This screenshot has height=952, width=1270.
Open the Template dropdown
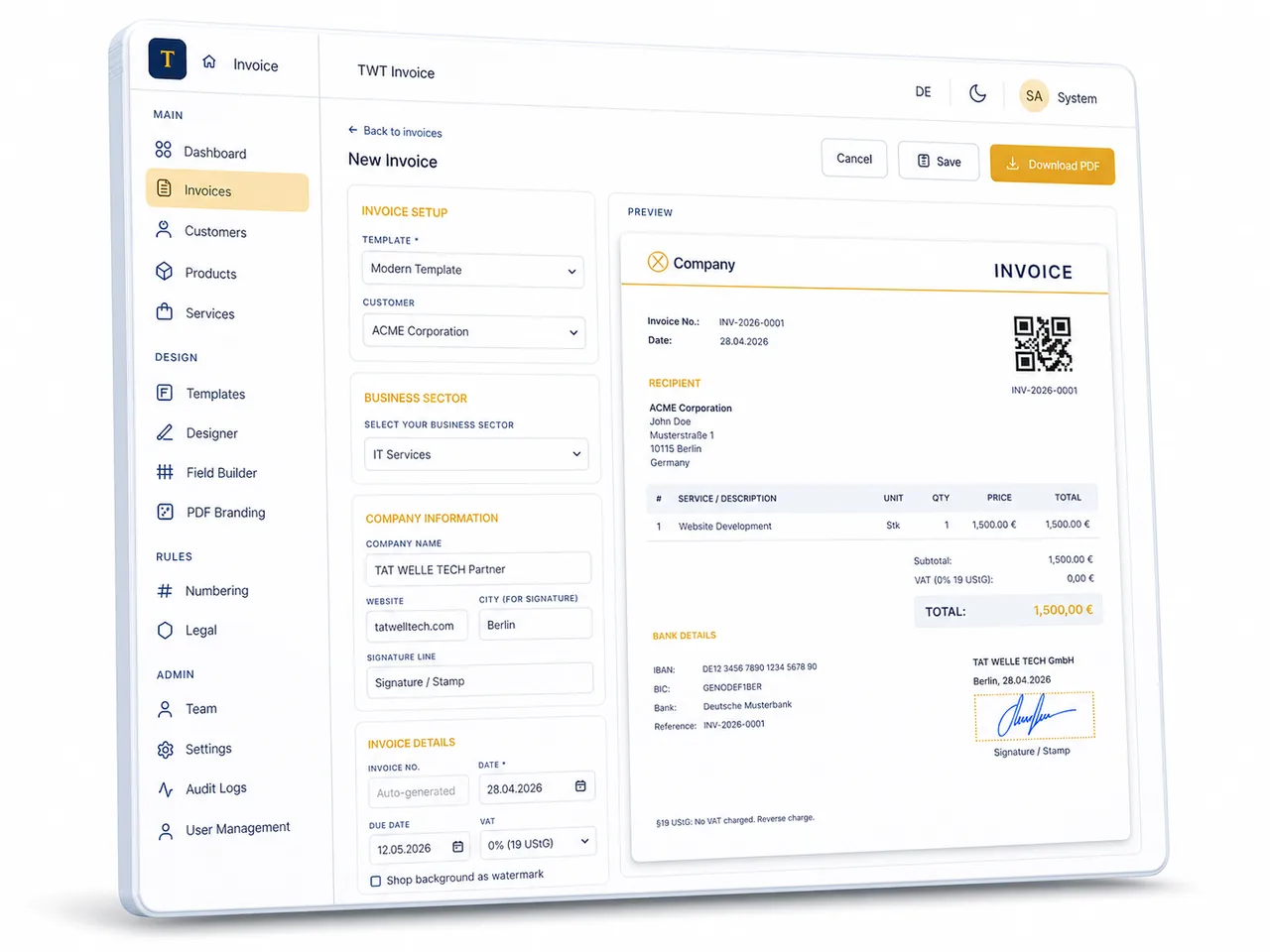click(473, 270)
